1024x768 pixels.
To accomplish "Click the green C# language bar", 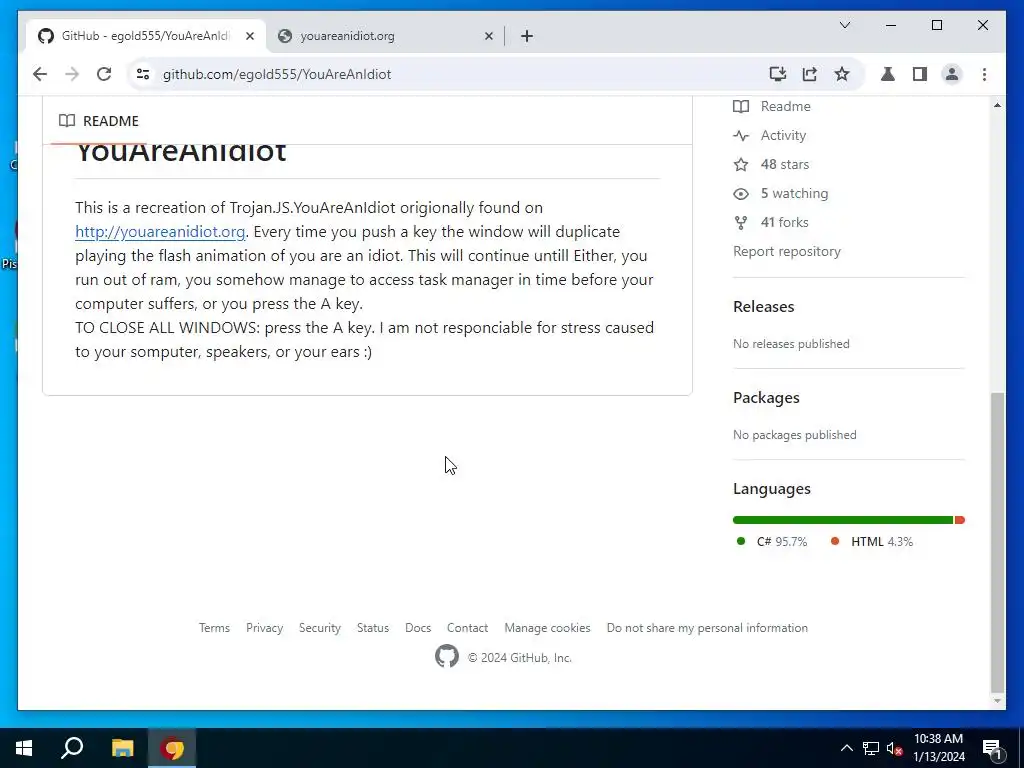I will click(x=842, y=520).
